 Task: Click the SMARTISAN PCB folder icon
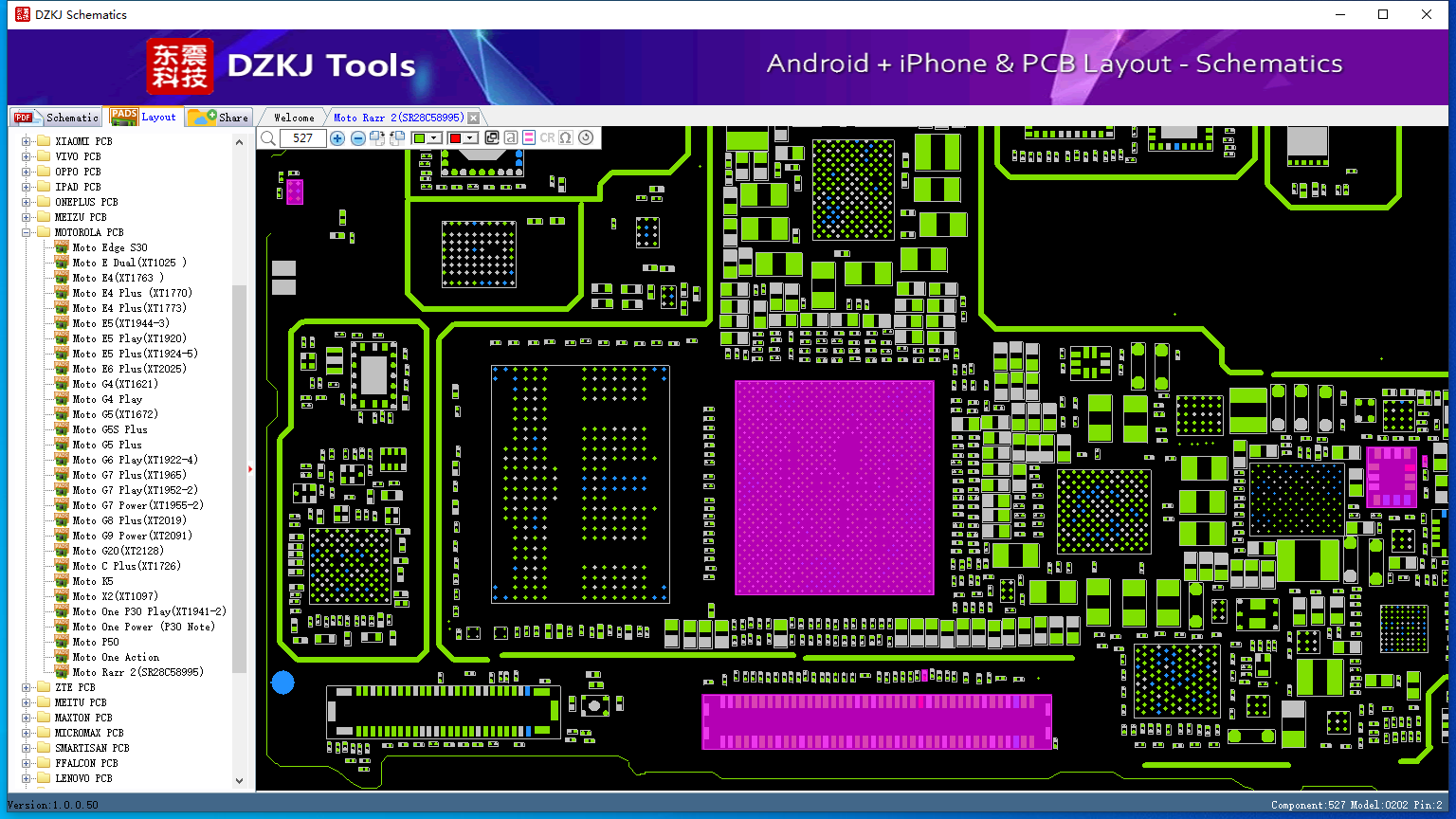click(43, 748)
